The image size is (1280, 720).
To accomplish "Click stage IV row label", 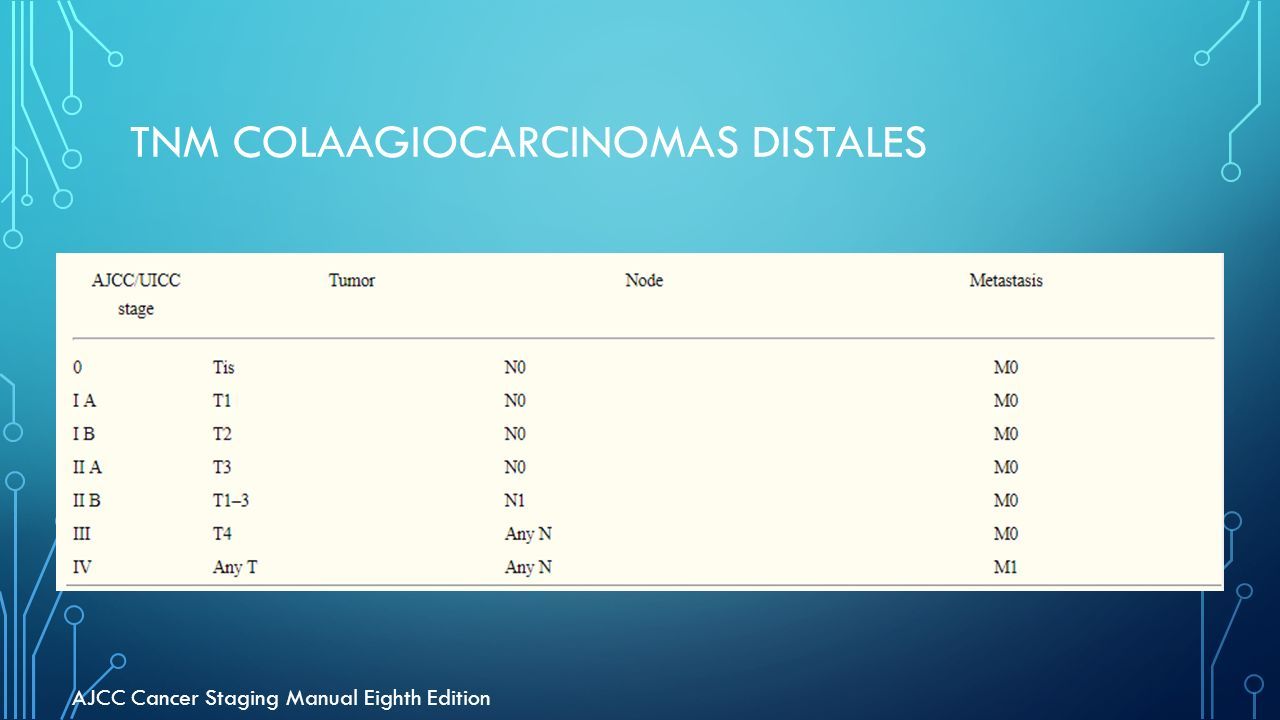I will click(83, 567).
